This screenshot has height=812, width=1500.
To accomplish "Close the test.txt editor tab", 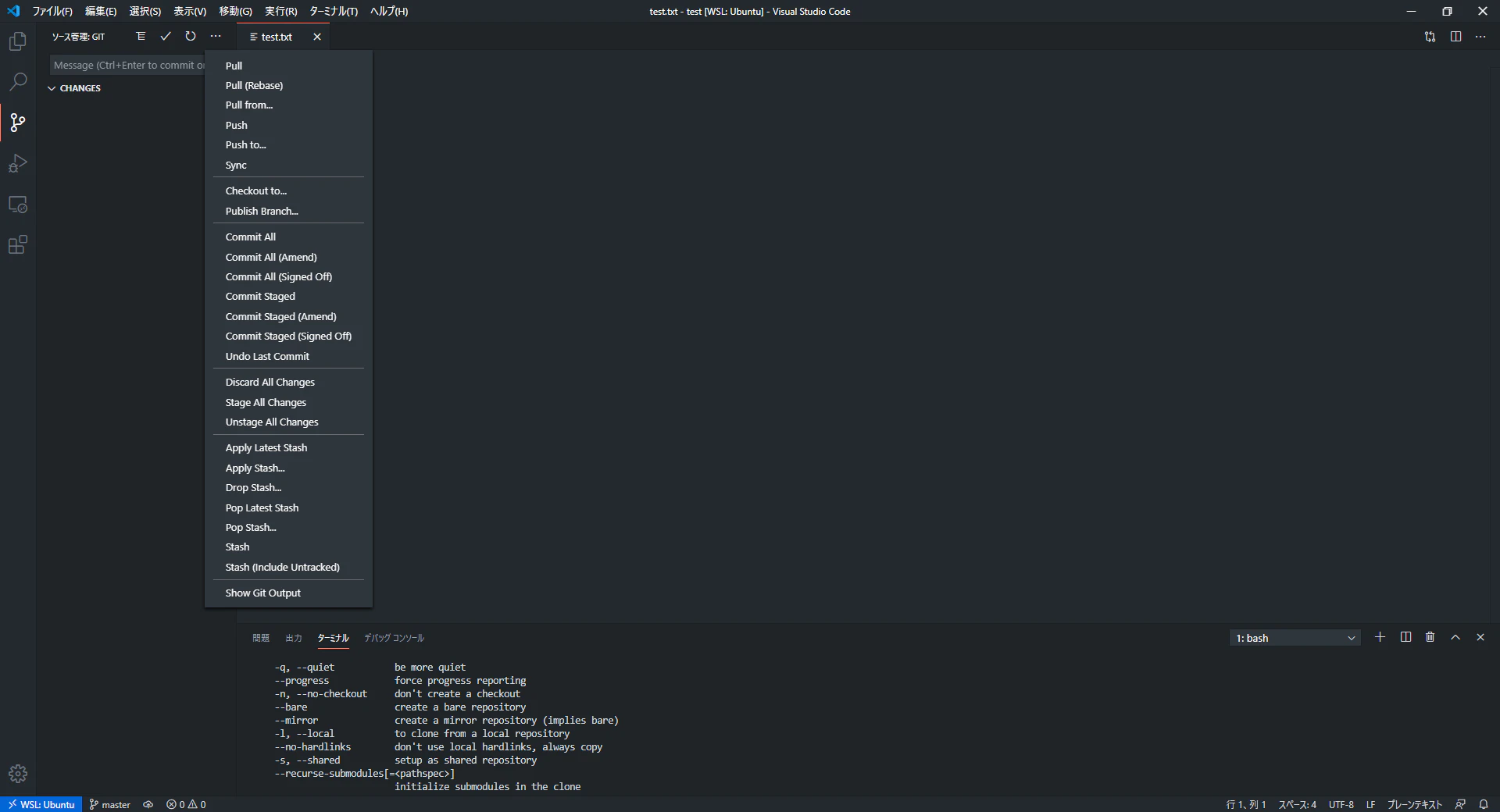I will coord(317,37).
